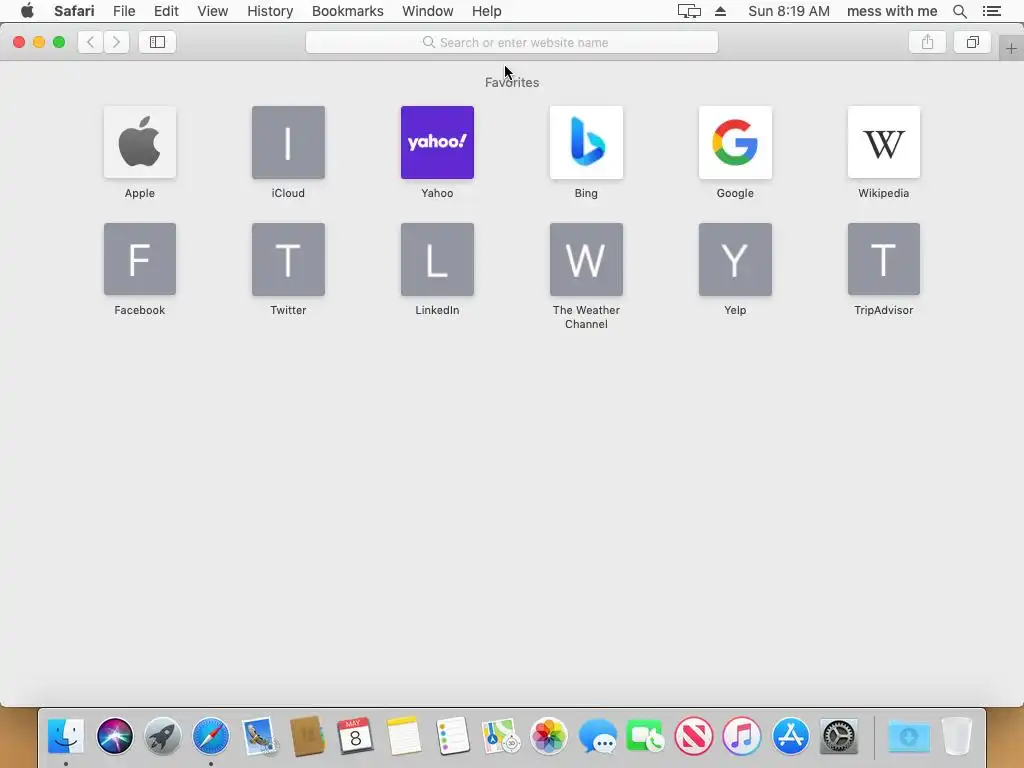Open the LinkedIn favorite tile
Viewport: 1024px width, 768px height.
(437, 259)
